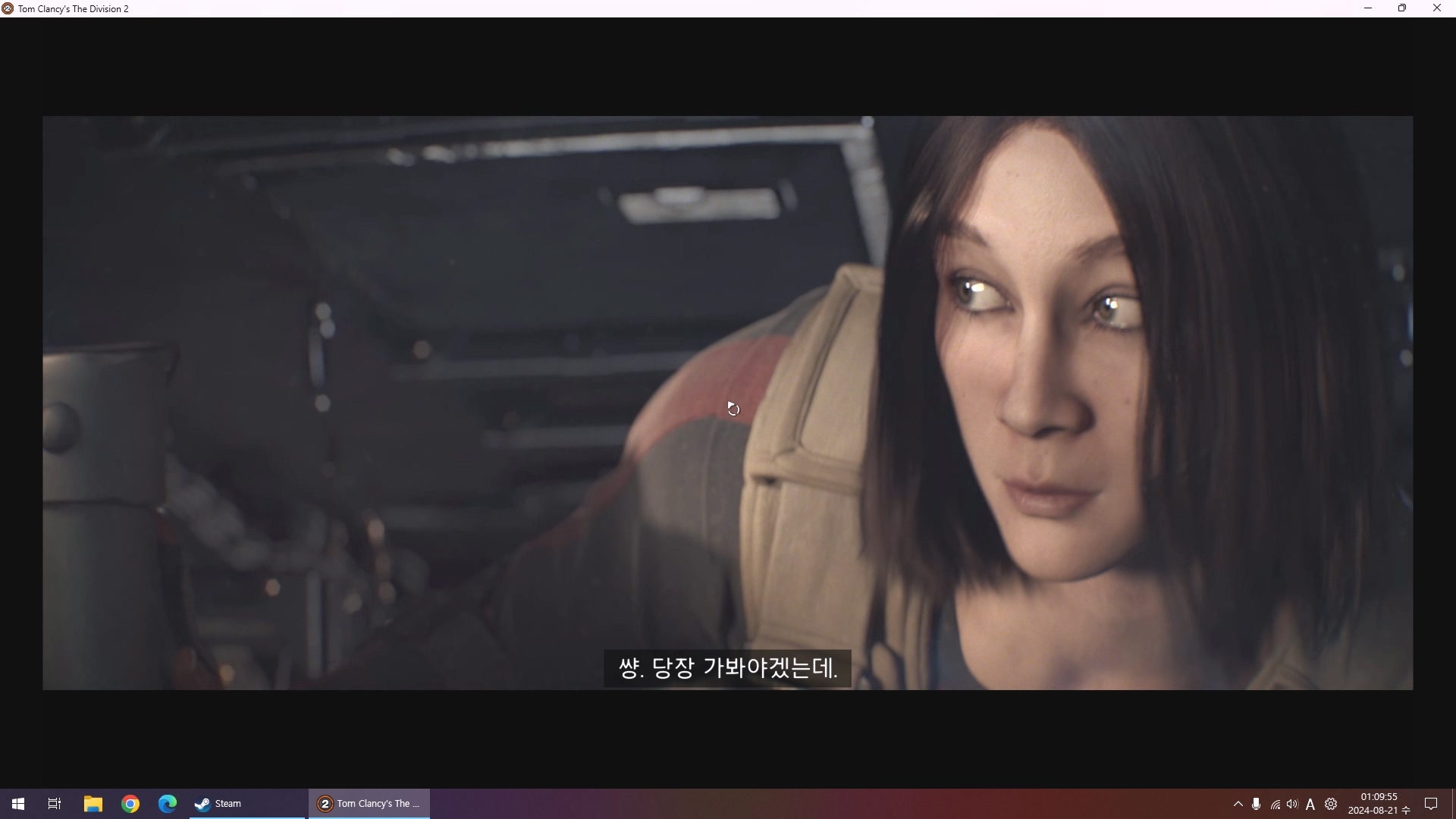This screenshot has height=819, width=1456.
Task: Click Show Desktop sliver at taskbar edge
Action: click(x=1453, y=804)
